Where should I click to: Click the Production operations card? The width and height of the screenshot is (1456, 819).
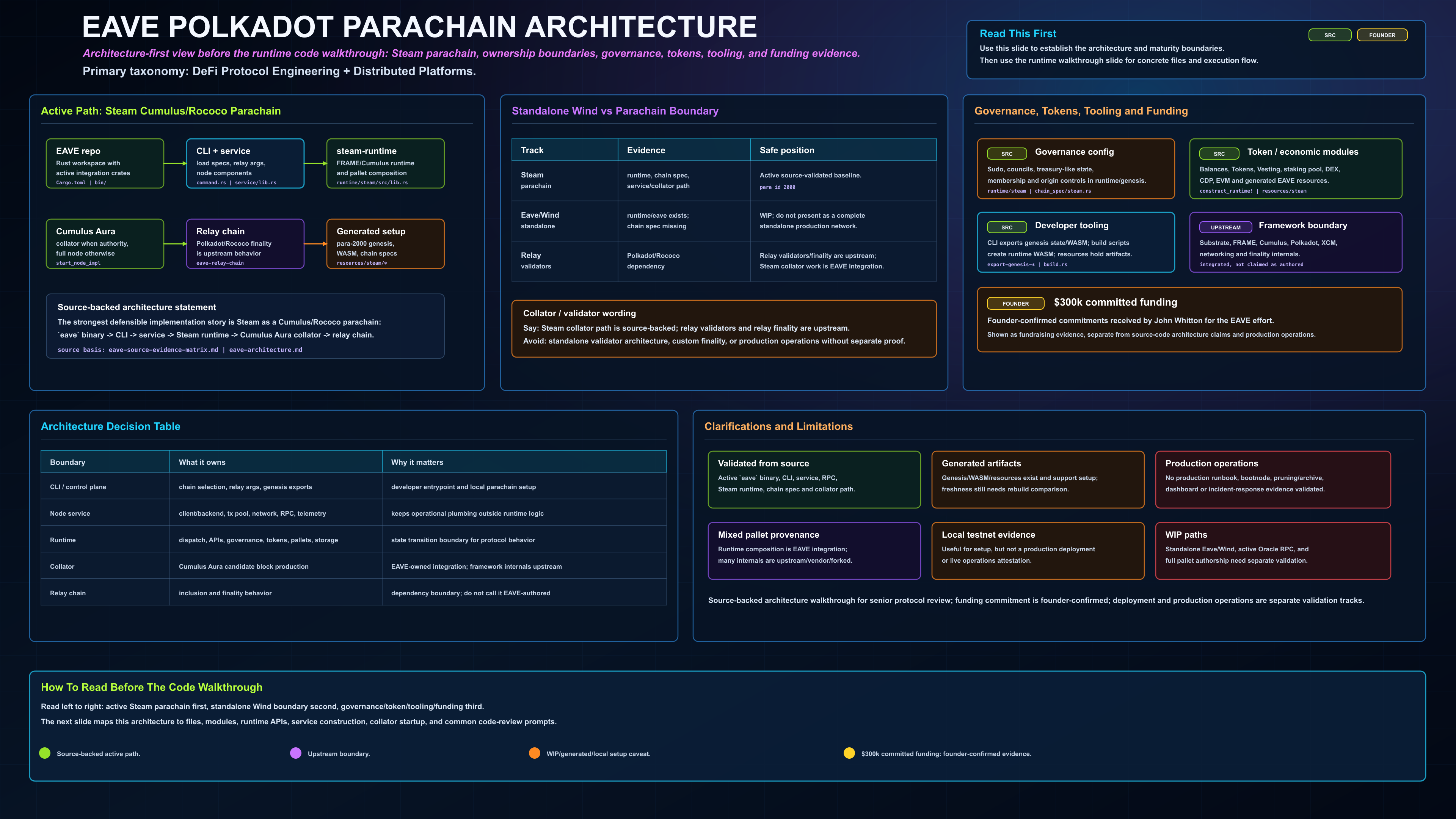(1273, 479)
